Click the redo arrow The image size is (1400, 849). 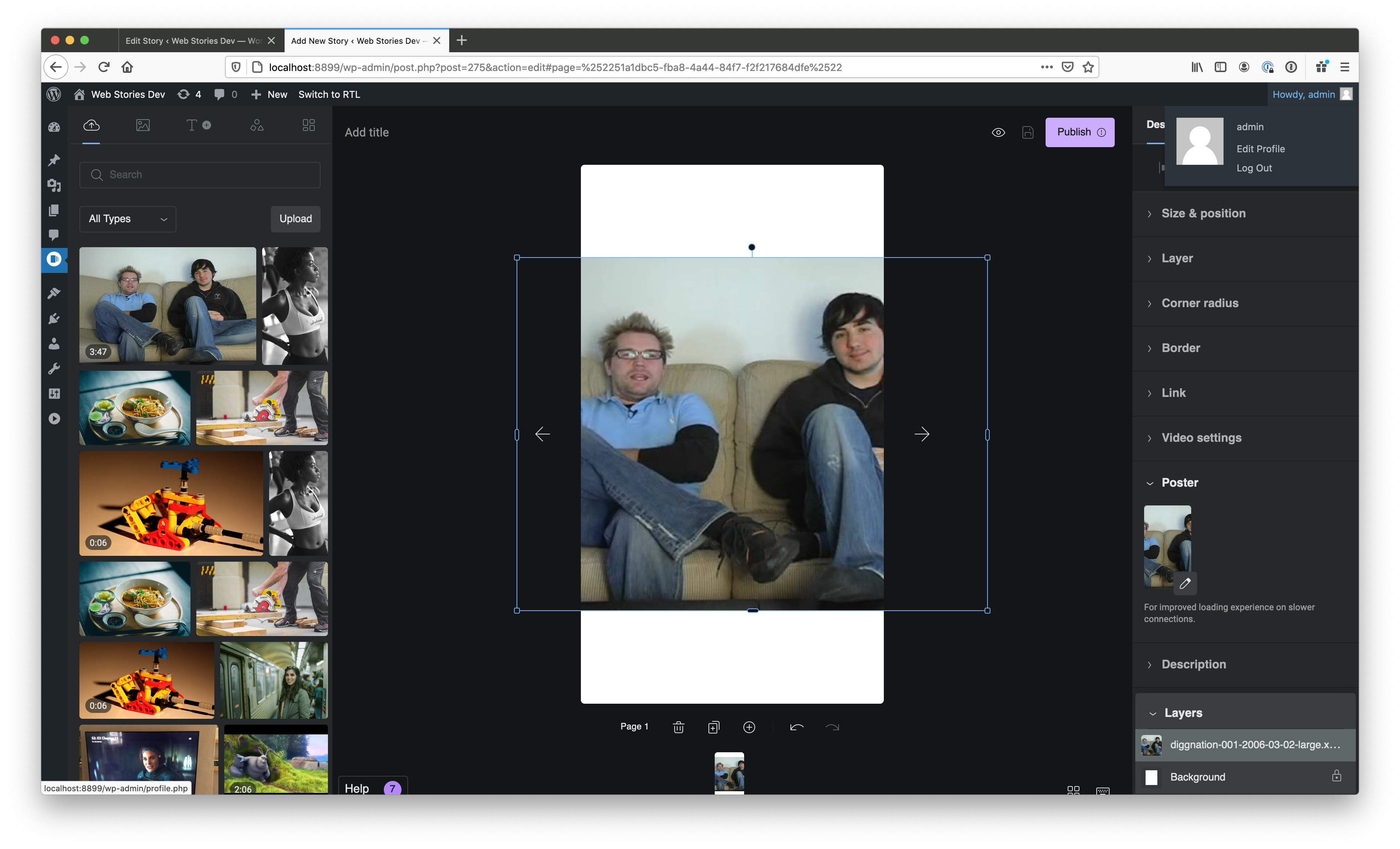coord(832,727)
